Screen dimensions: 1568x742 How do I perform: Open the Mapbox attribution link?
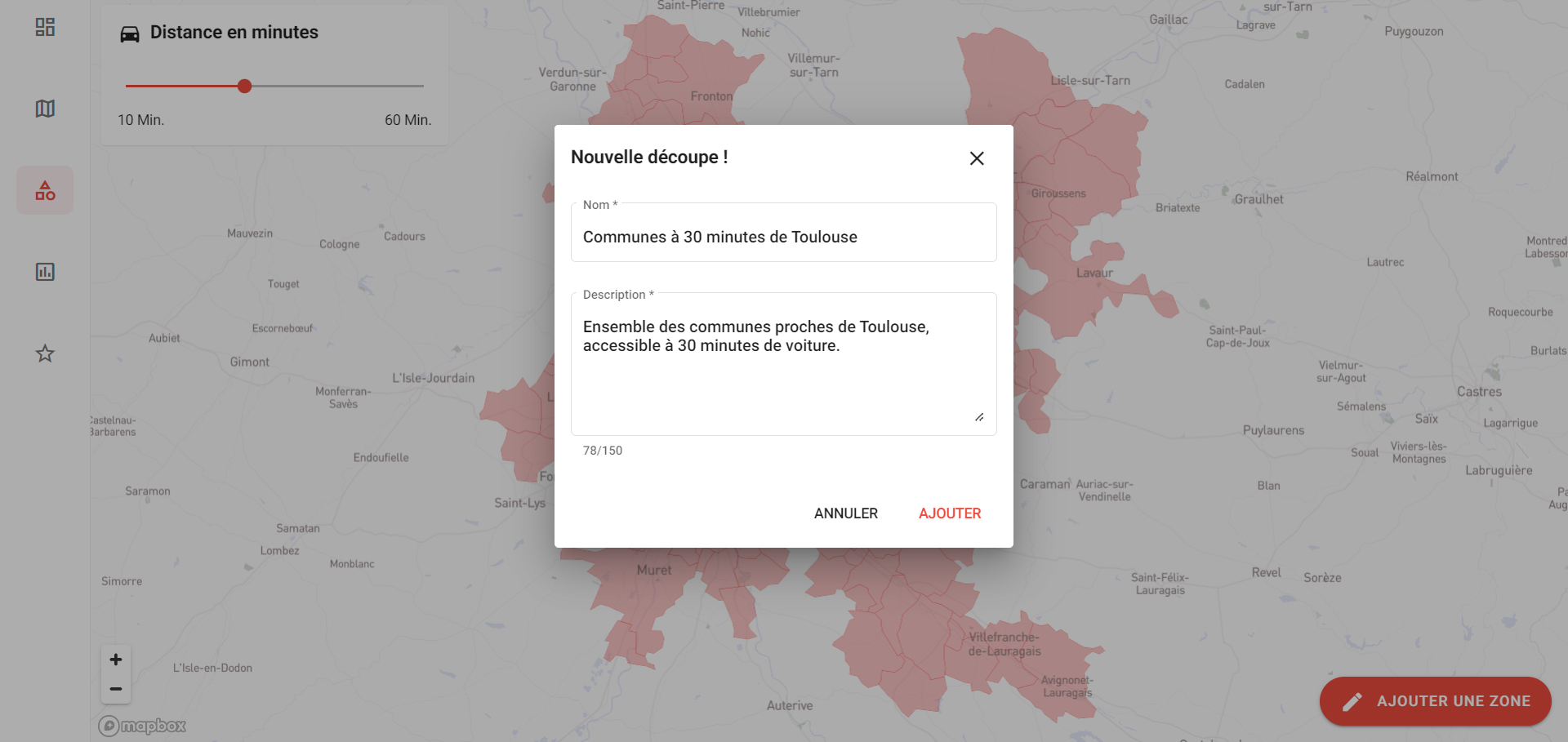[140, 725]
